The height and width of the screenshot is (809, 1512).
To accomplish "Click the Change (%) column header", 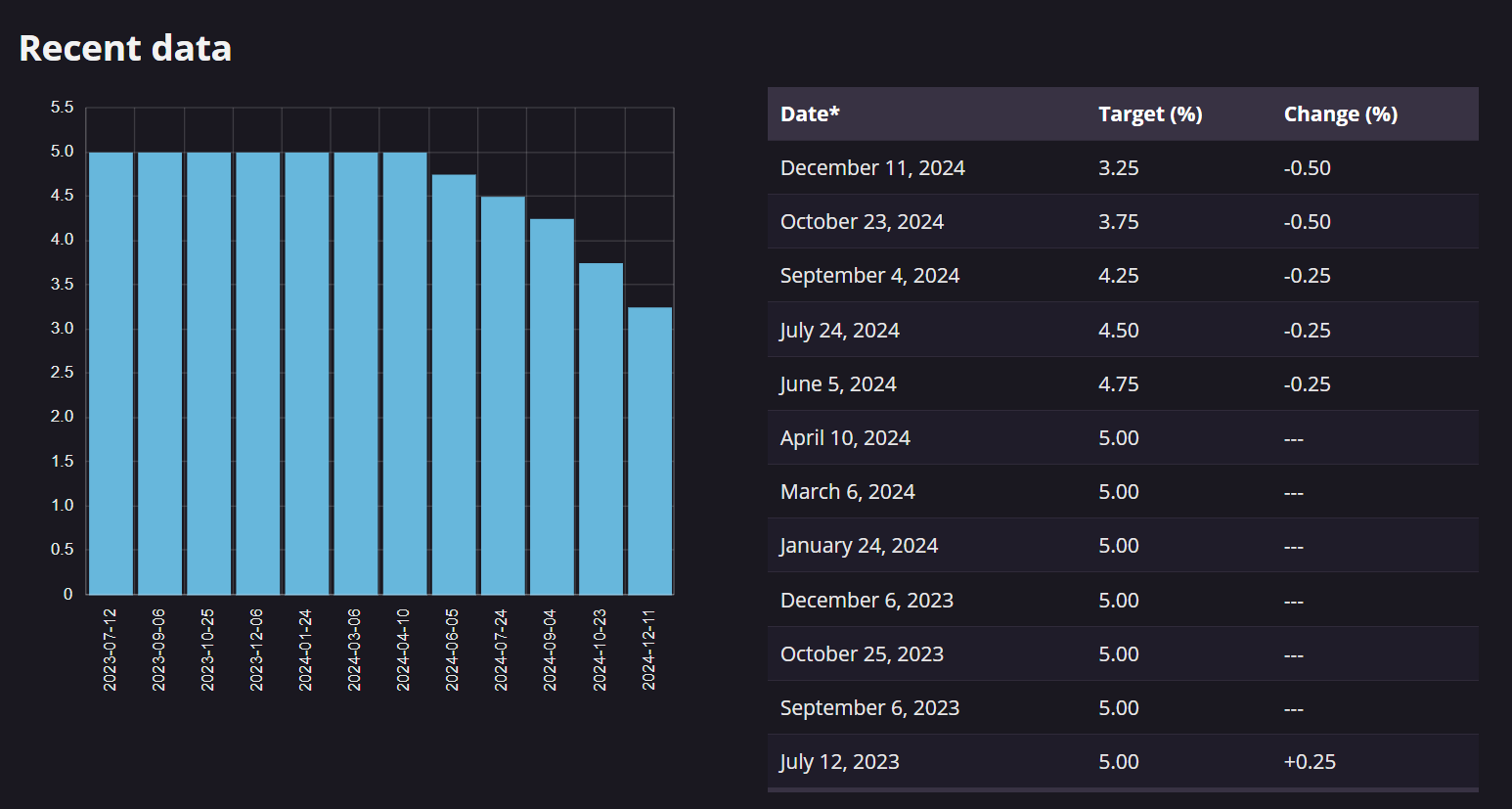I will [1341, 114].
